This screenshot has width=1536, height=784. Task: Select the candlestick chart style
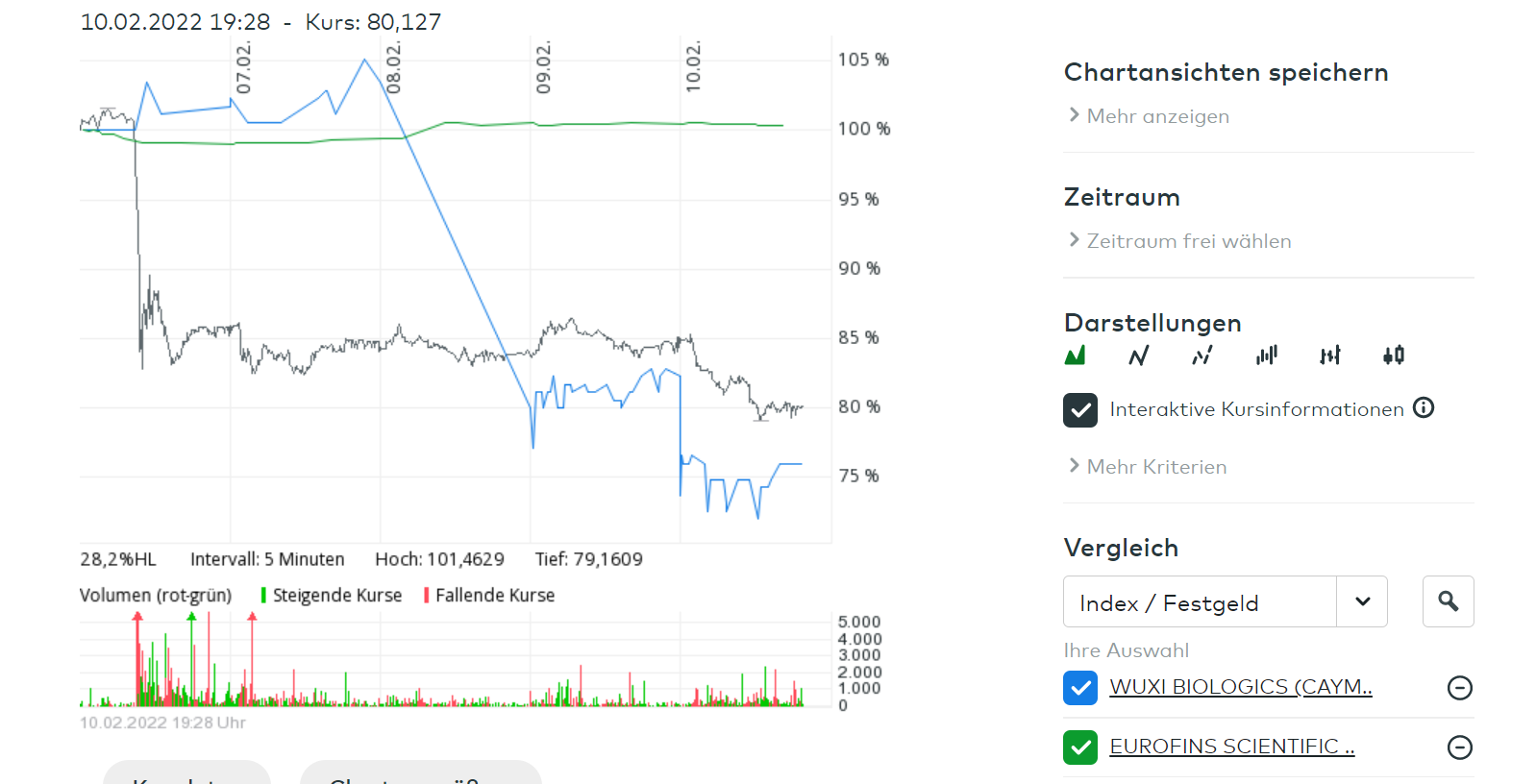click(x=1394, y=355)
